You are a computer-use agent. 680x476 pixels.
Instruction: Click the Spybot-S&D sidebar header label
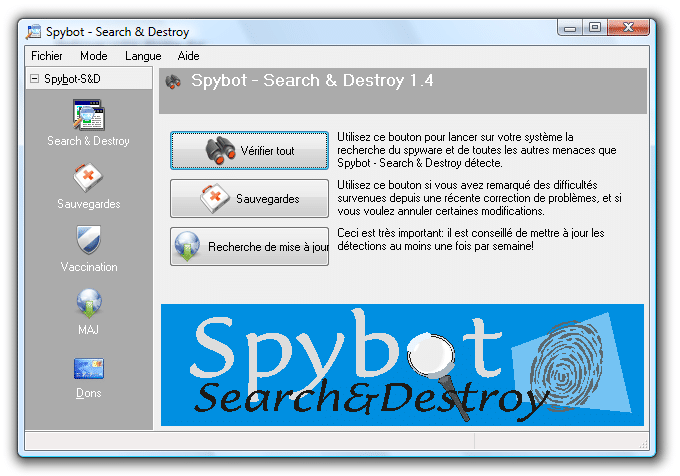coord(72,79)
